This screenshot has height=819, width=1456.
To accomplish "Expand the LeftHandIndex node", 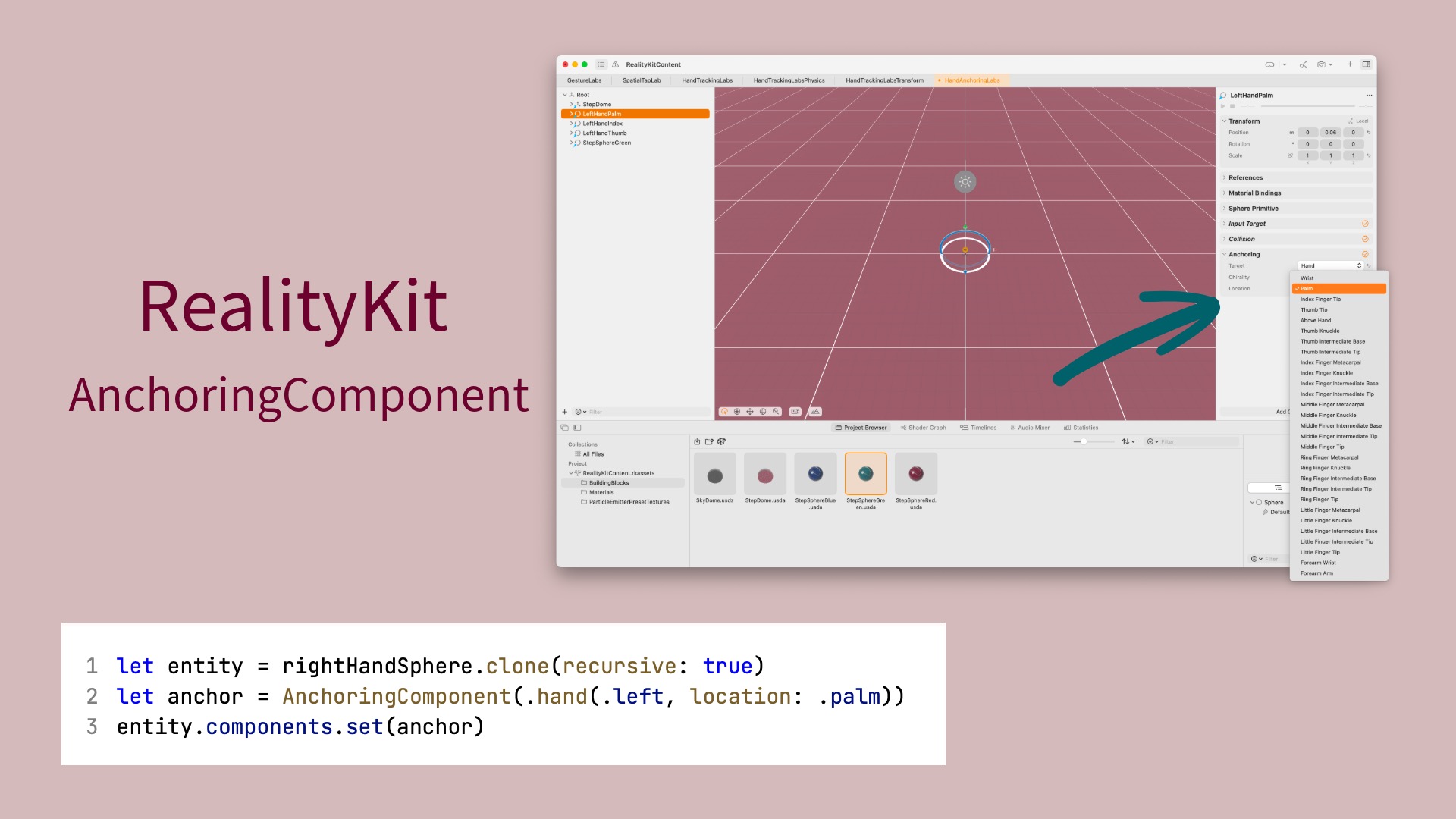I will 571,124.
